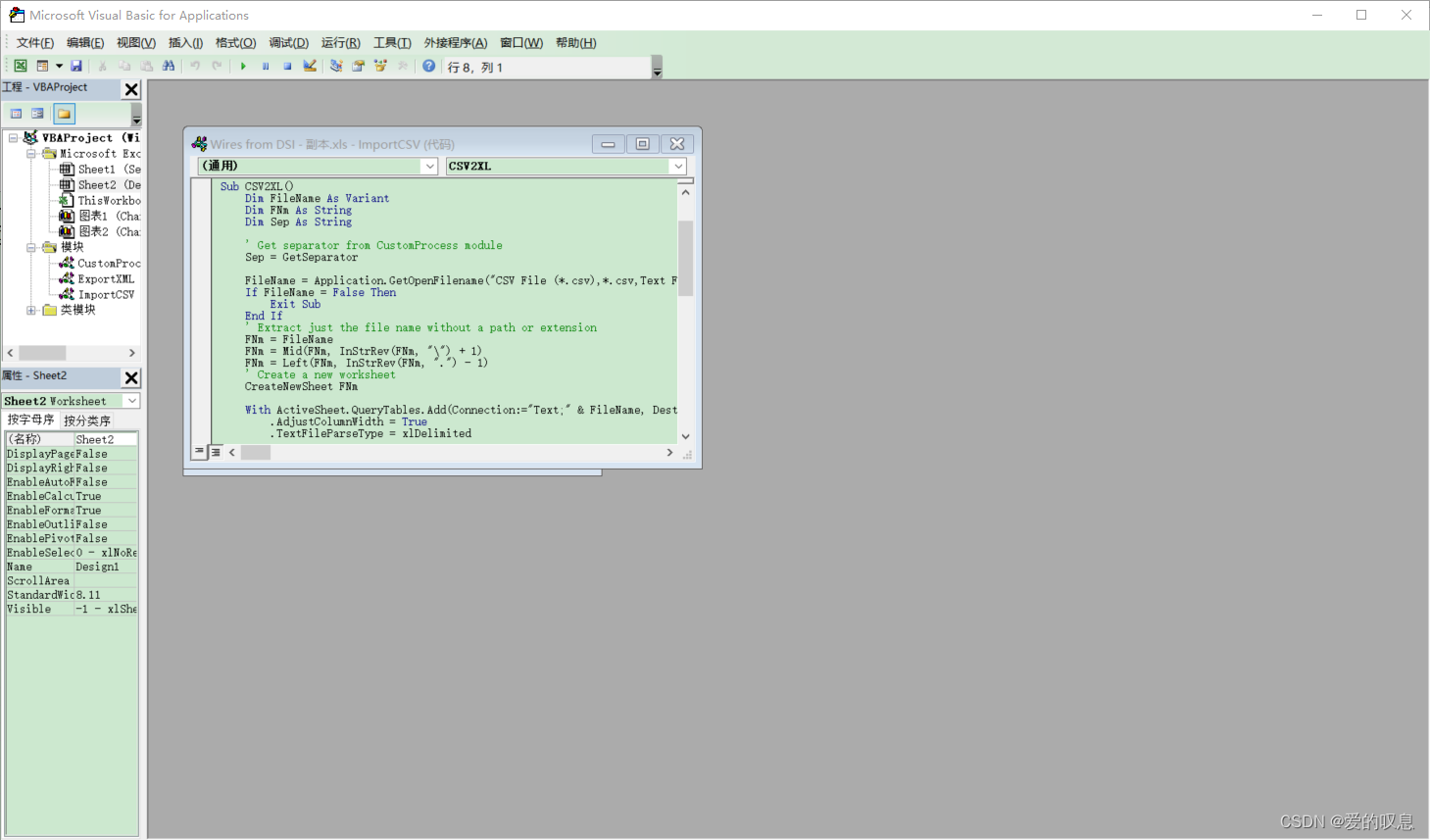Click the Procedure View button in code window
1430x840 pixels.
(200, 452)
